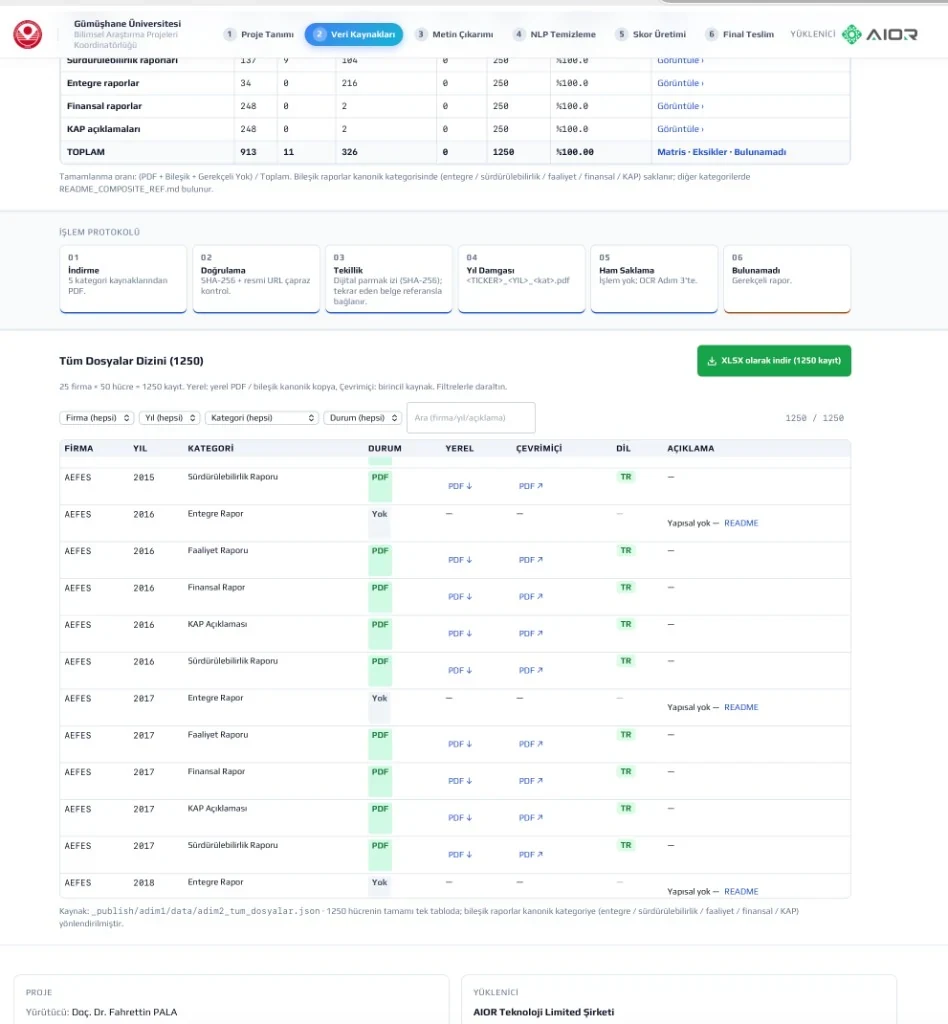Download local PDF for AEFES 2016 Faaliyet Raporu
948x1024 pixels.
click(460, 560)
